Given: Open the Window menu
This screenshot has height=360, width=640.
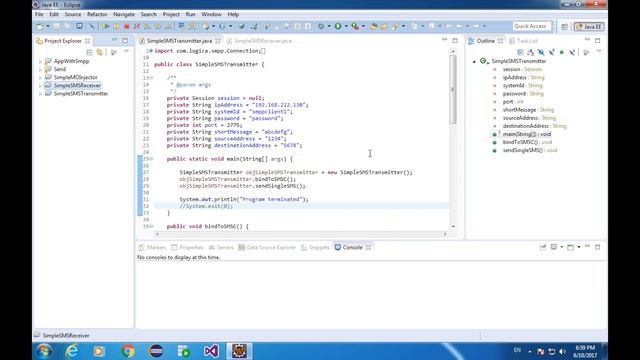Looking at the screenshot, I should [211, 14].
